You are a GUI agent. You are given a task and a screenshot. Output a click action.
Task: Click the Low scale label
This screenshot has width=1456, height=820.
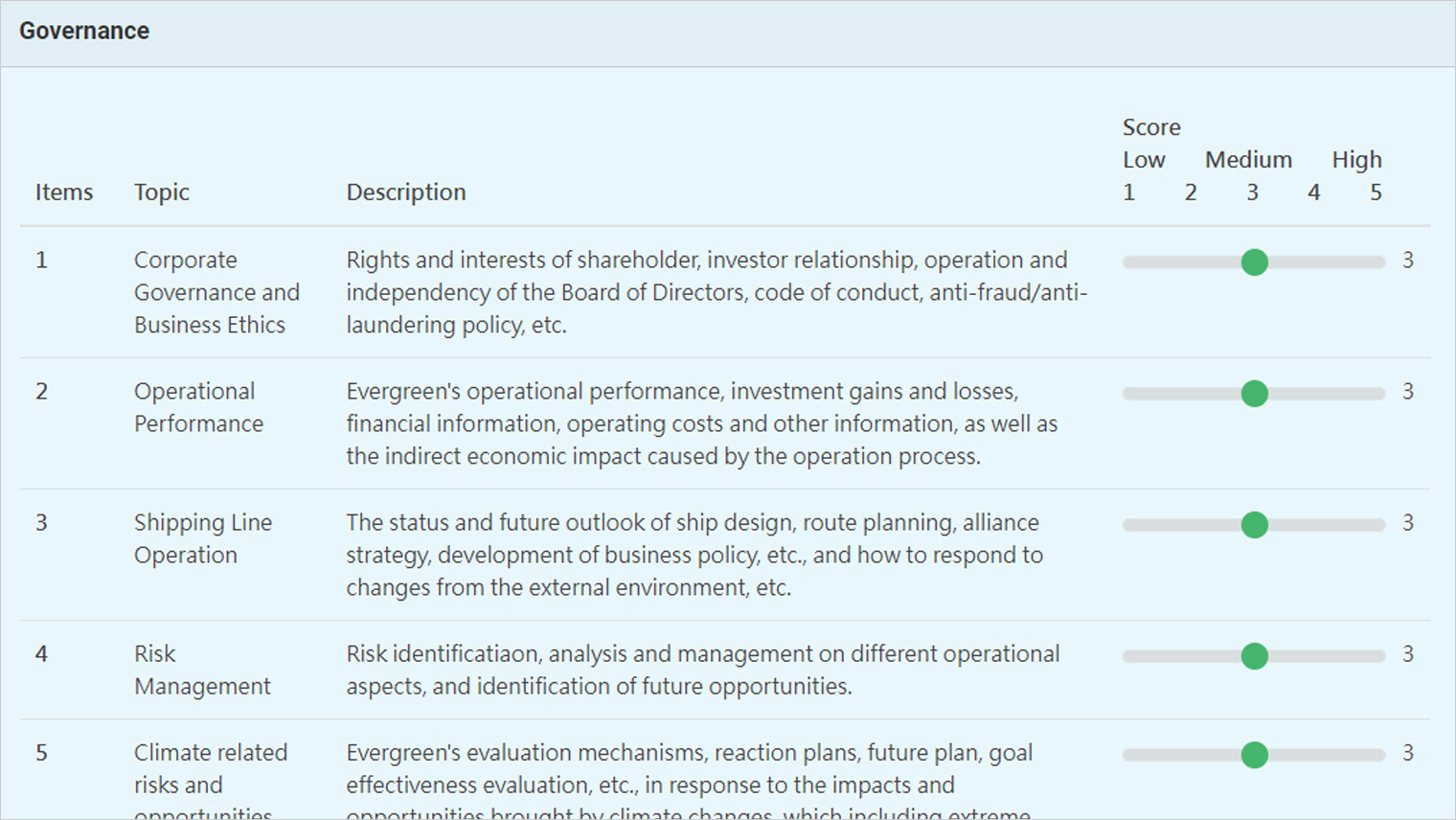point(1144,160)
